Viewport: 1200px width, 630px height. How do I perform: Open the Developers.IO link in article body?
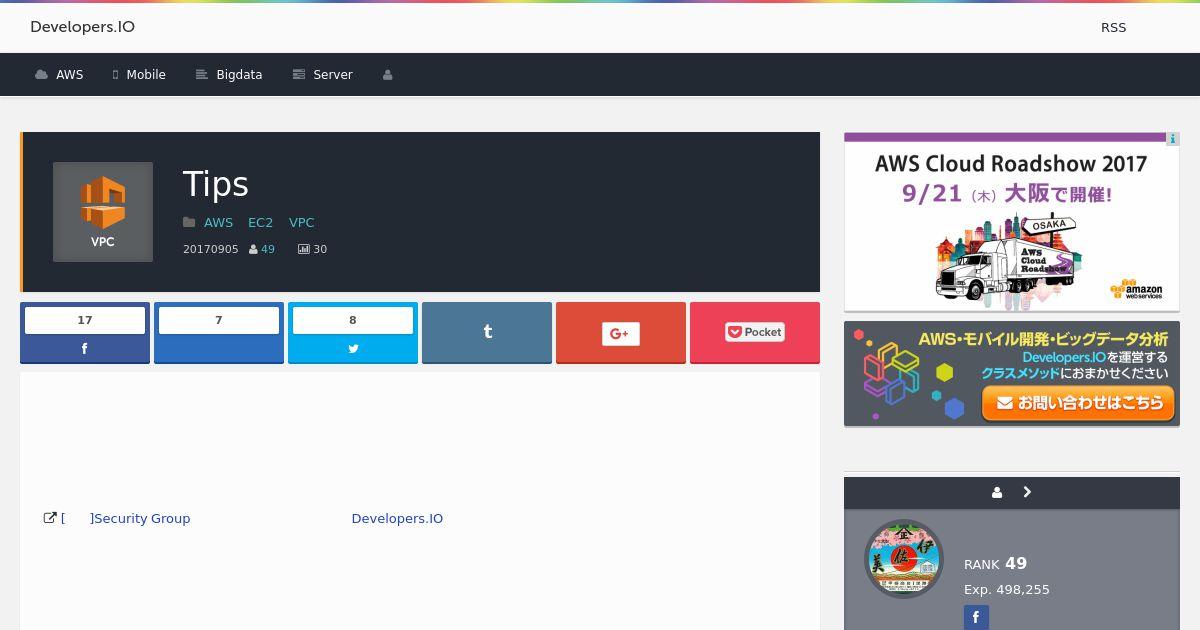[x=397, y=518]
